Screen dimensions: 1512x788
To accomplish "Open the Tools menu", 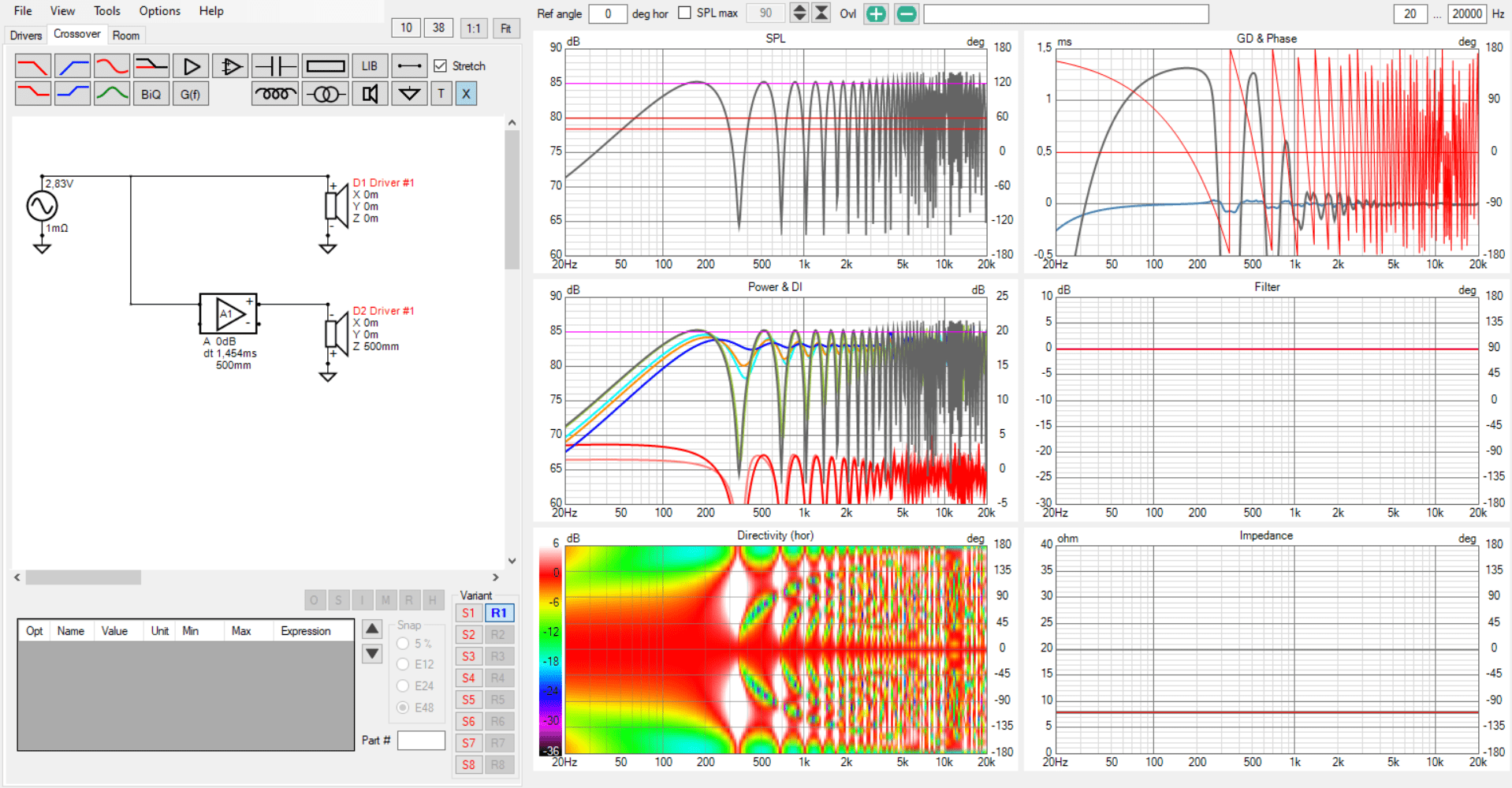I will pyautogui.click(x=107, y=11).
